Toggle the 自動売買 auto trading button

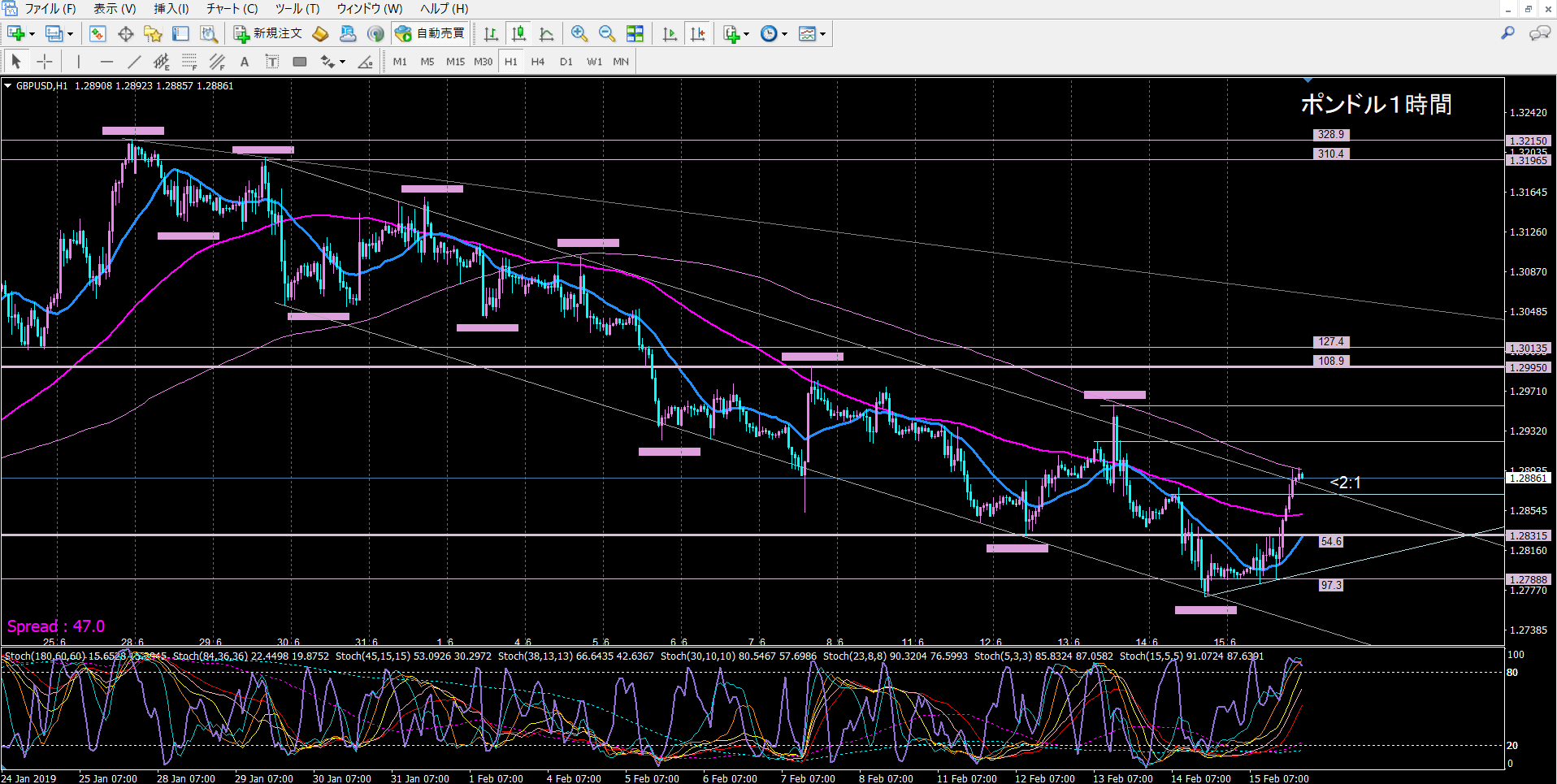click(430, 33)
